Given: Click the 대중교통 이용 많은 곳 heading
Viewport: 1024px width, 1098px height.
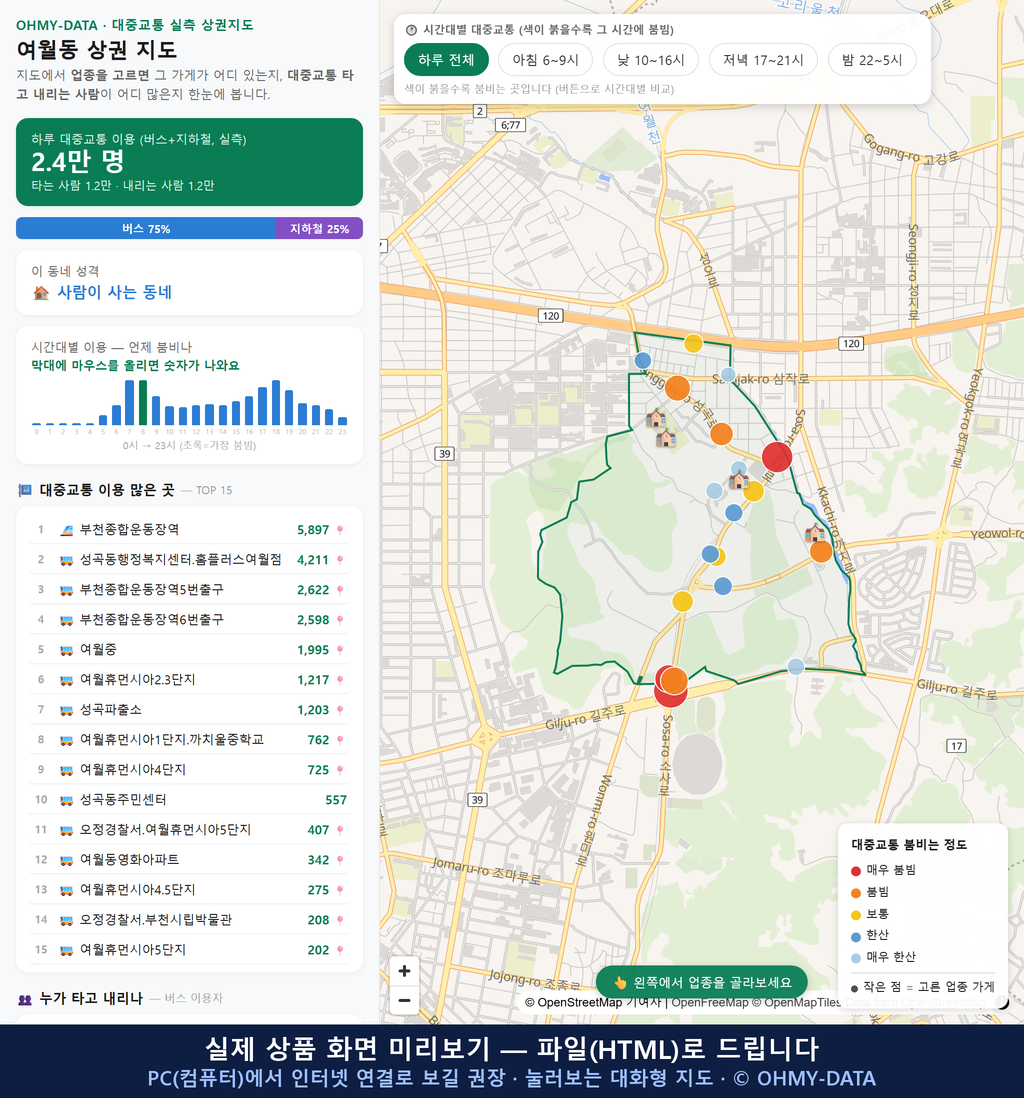Looking at the screenshot, I should coord(106,490).
